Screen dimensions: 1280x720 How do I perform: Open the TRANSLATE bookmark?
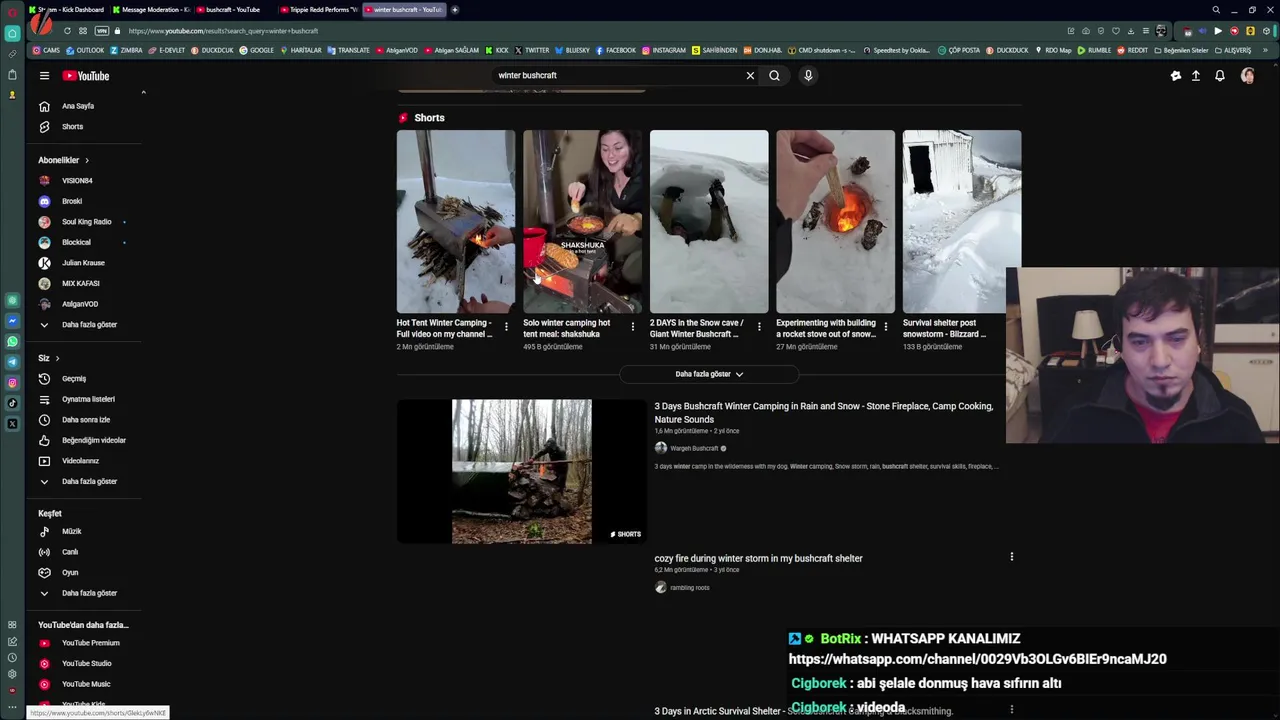click(349, 50)
